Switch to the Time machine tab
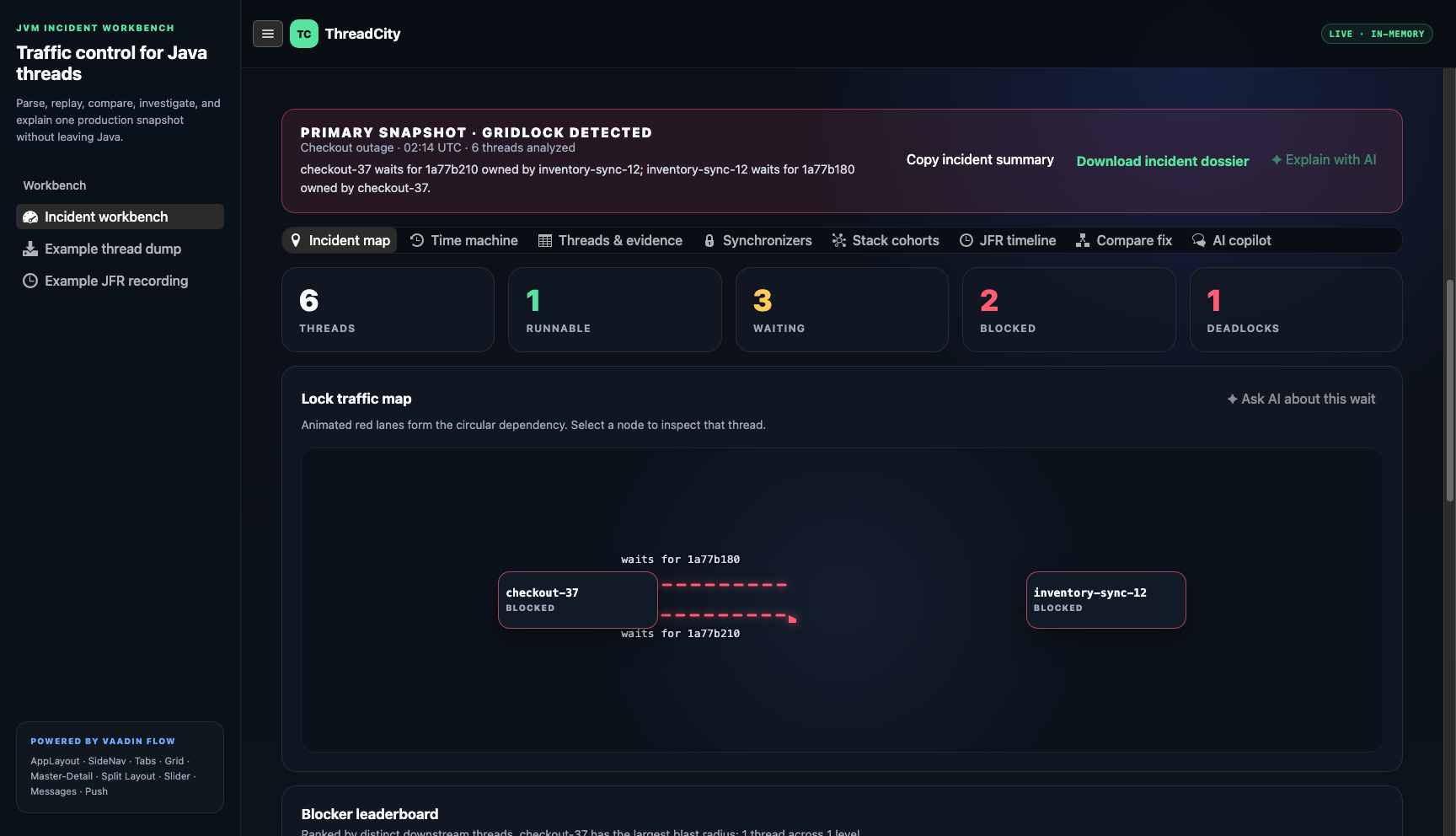The height and width of the screenshot is (836, 1456). (464, 240)
